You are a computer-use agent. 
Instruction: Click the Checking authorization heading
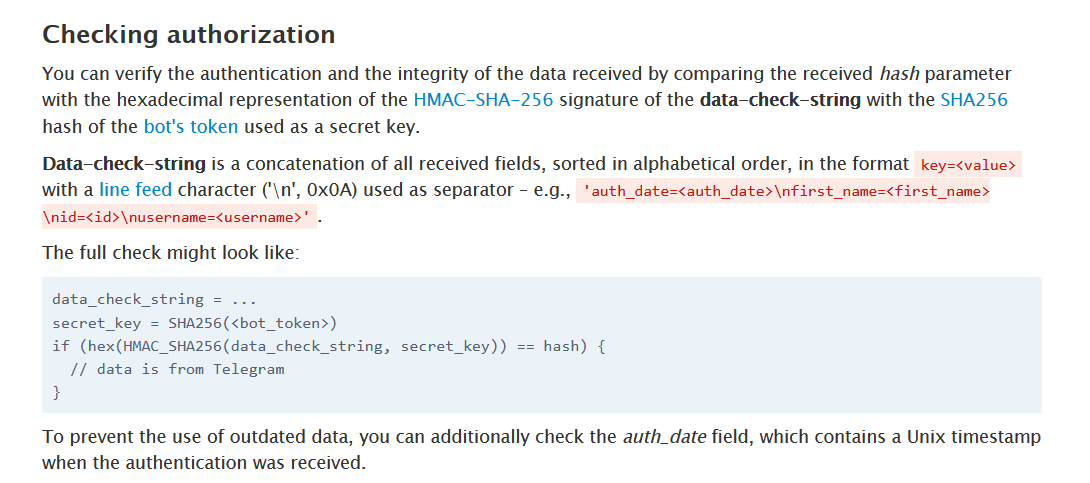tap(188, 35)
